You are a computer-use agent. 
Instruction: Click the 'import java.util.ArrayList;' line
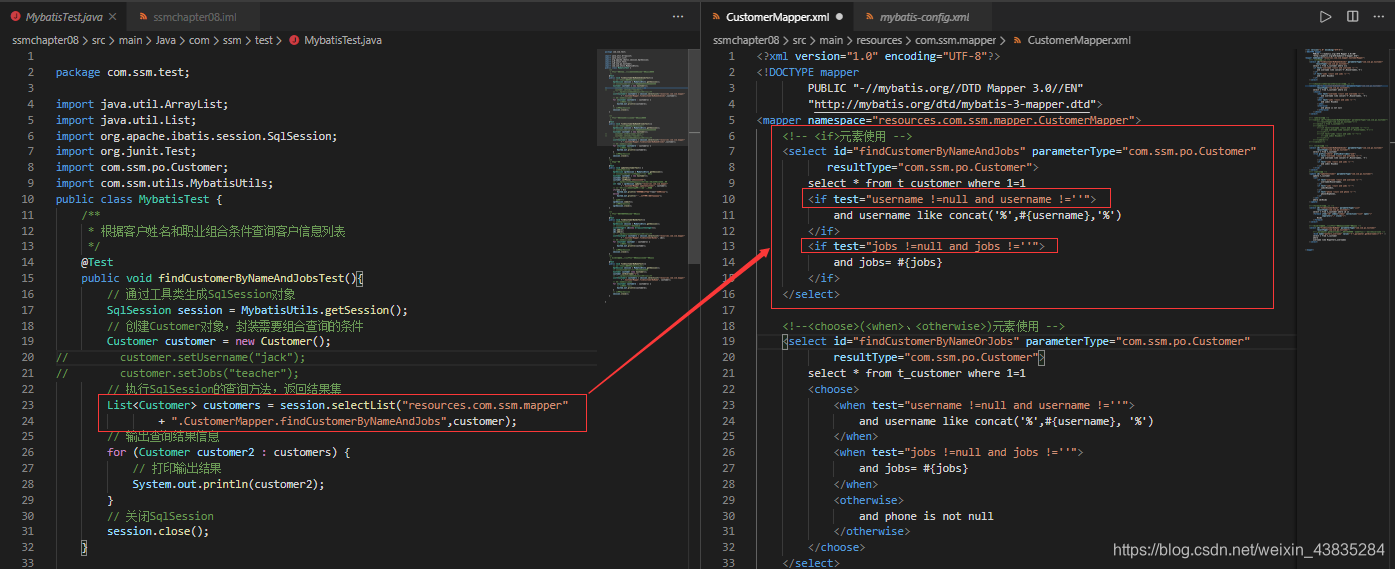142,104
